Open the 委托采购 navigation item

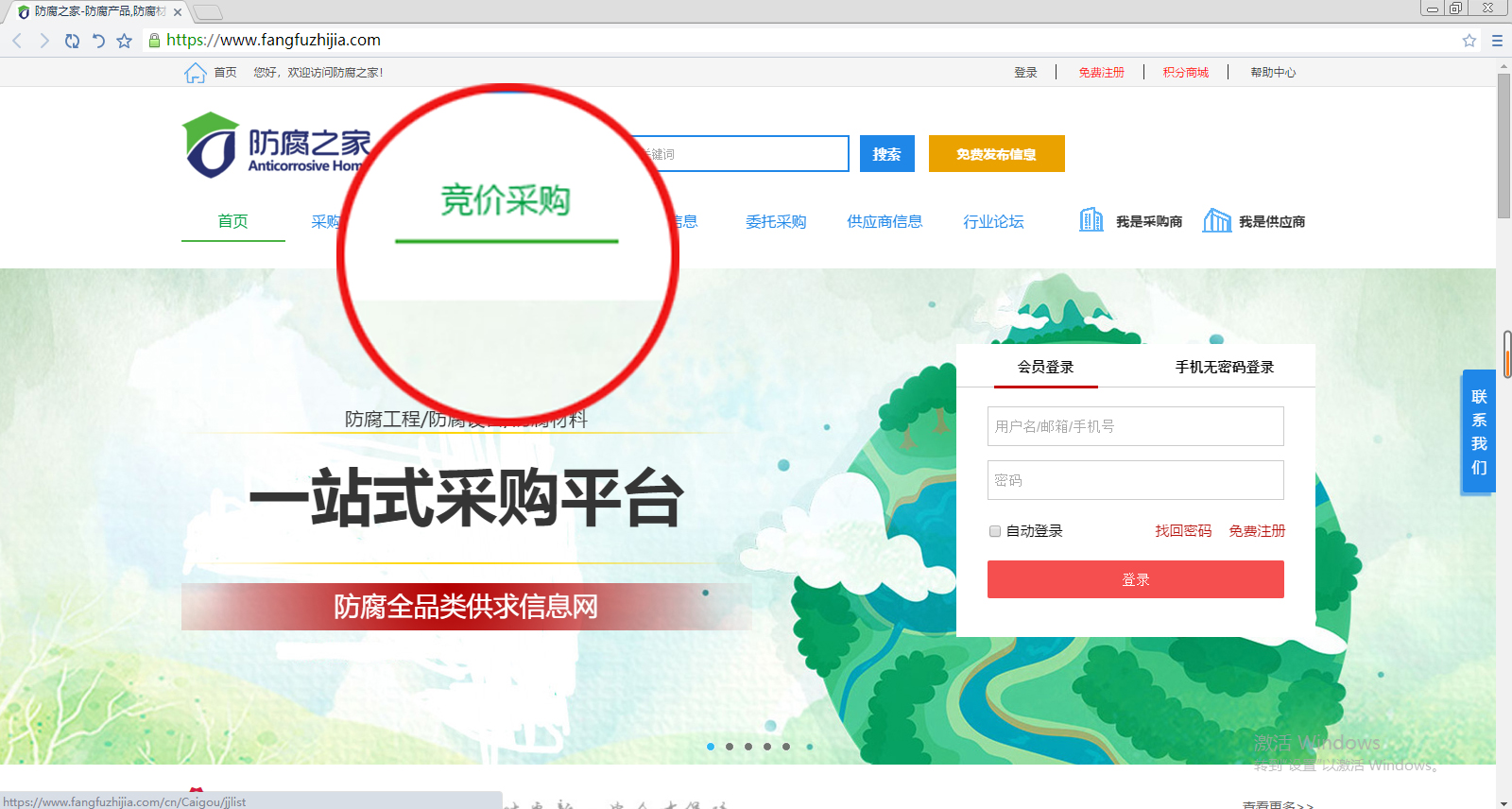[775, 221]
